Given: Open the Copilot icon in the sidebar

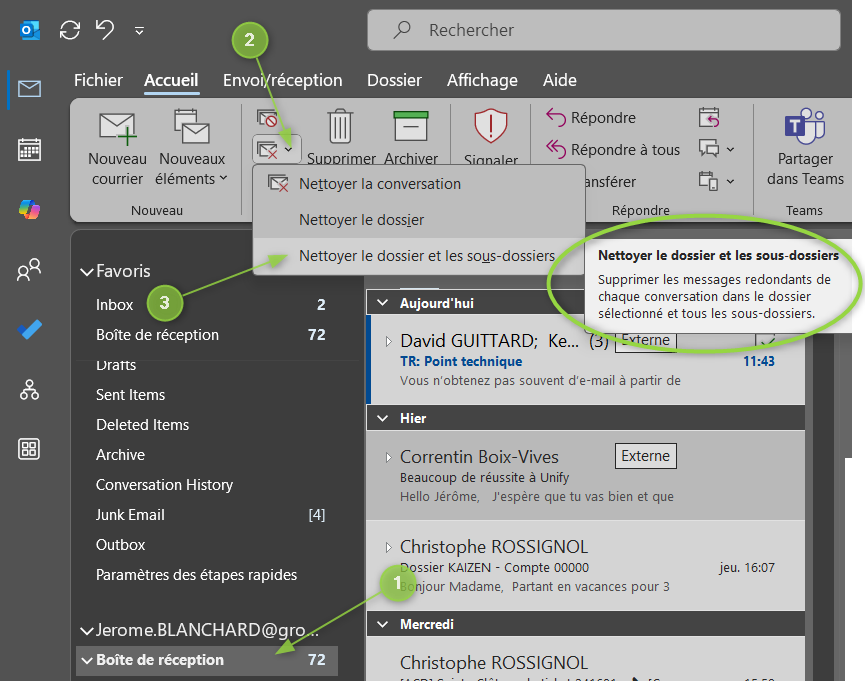Looking at the screenshot, I should click(x=29, y=210).
